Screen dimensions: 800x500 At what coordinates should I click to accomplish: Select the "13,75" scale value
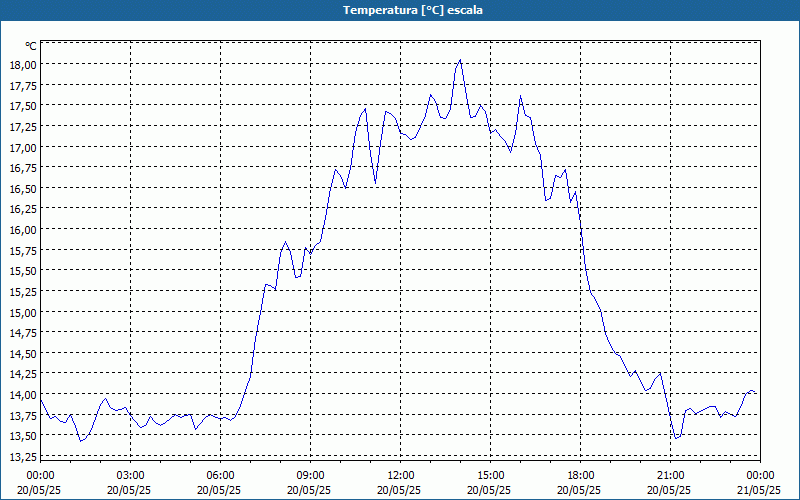23,415
